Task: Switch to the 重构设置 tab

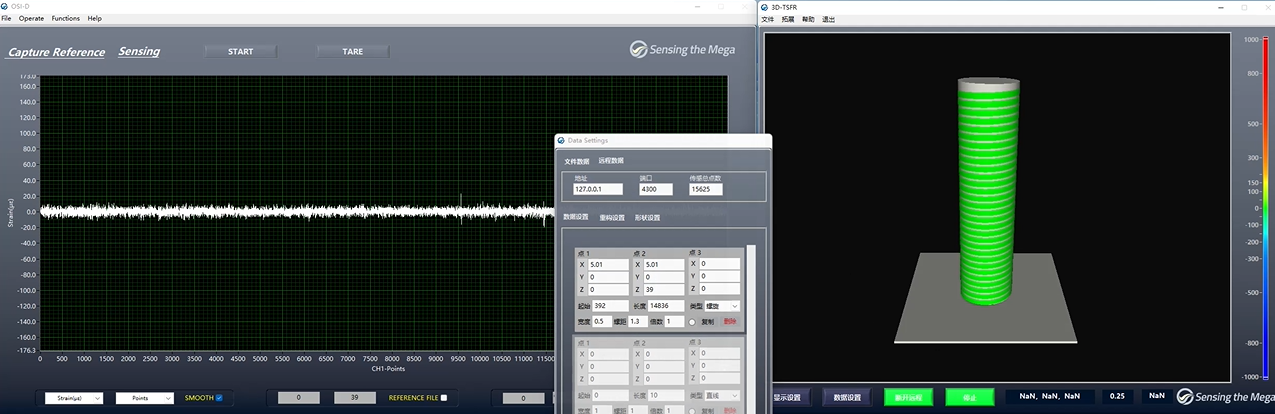Action: click(x=612, y=217)
